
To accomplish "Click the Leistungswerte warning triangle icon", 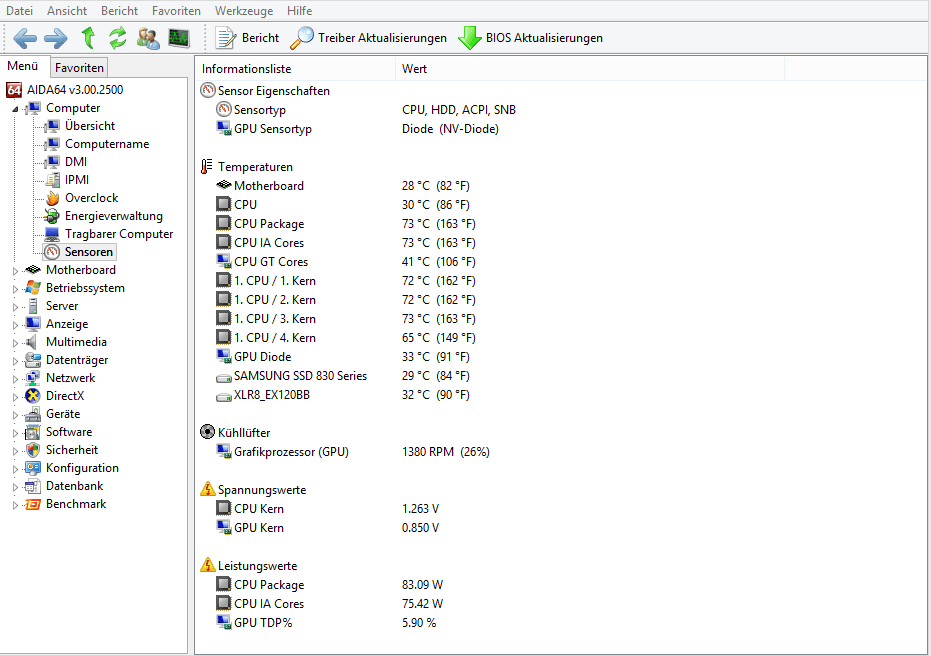I will click(207, 565).
